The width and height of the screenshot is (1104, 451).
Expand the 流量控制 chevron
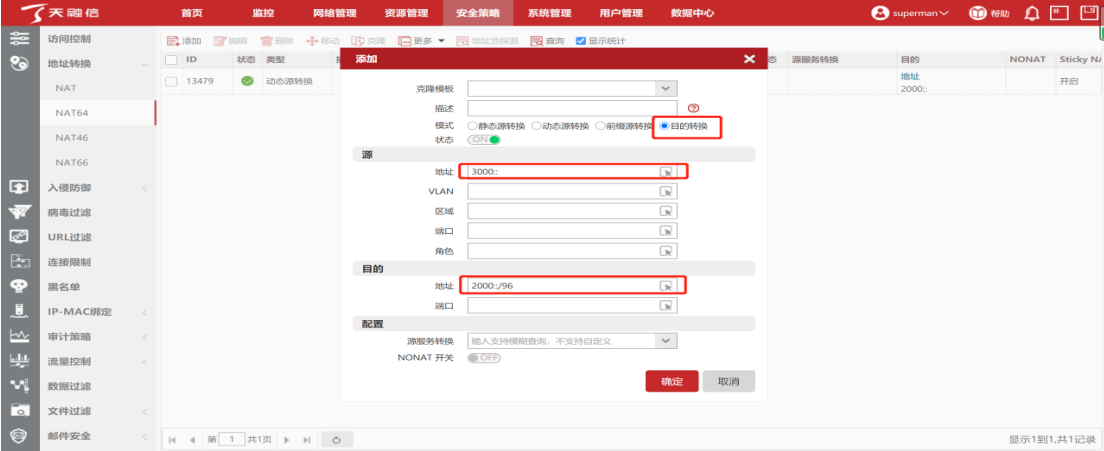[x=144, y=362]
